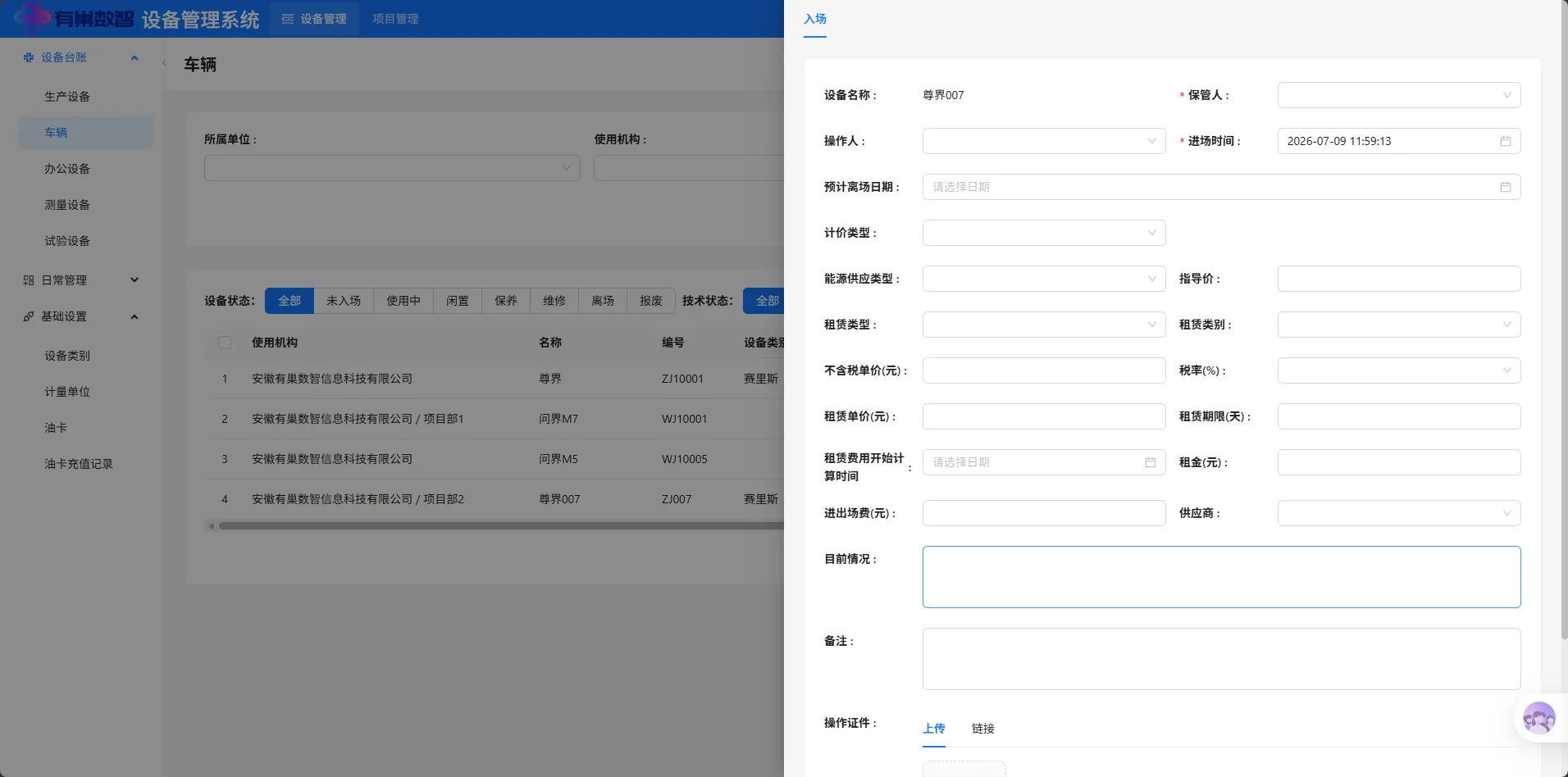1568x777 pixels.
Task: Open the 项目管理 top menu
Action: (x=395, y=19)
